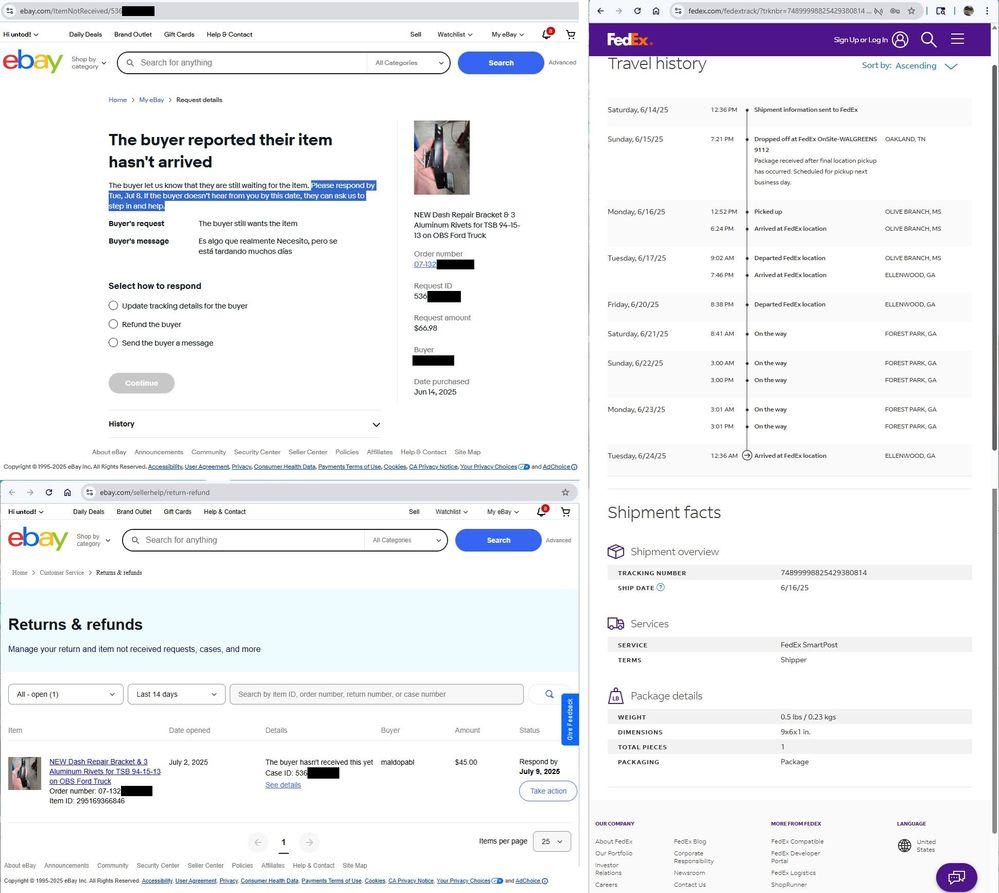Click the FedEx logo
The image size is (999, 893).
click(x=629, y=39)
